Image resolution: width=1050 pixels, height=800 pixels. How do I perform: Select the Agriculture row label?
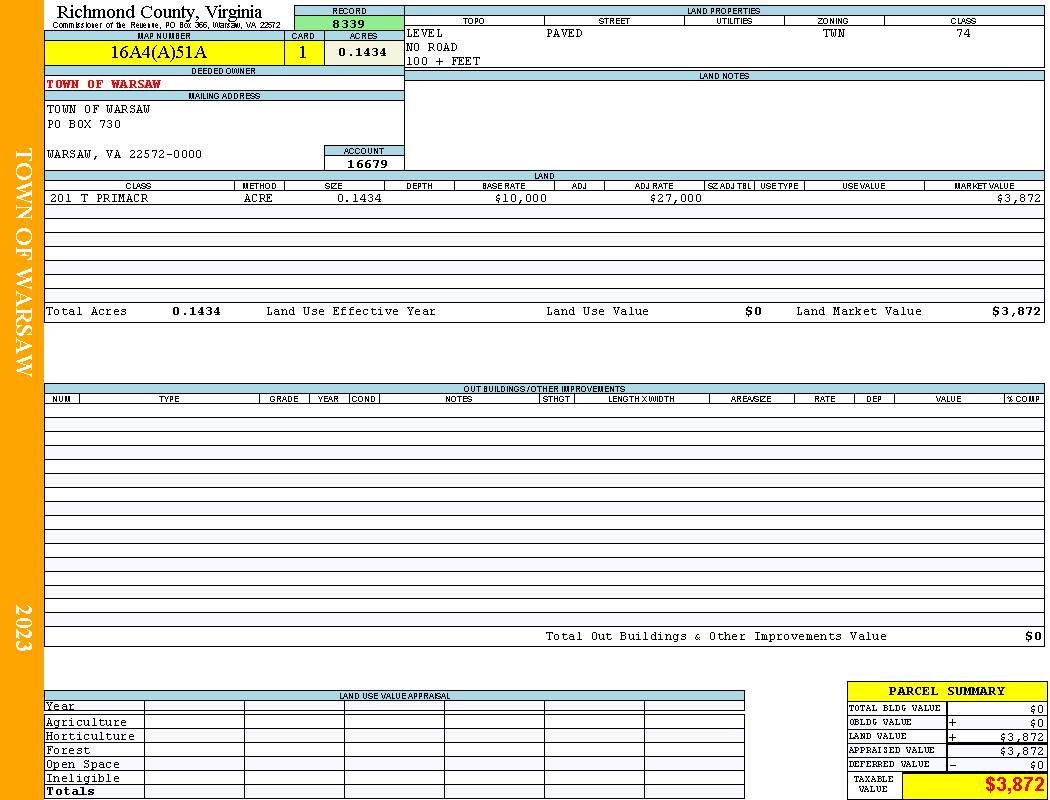(x=86, y=722)
